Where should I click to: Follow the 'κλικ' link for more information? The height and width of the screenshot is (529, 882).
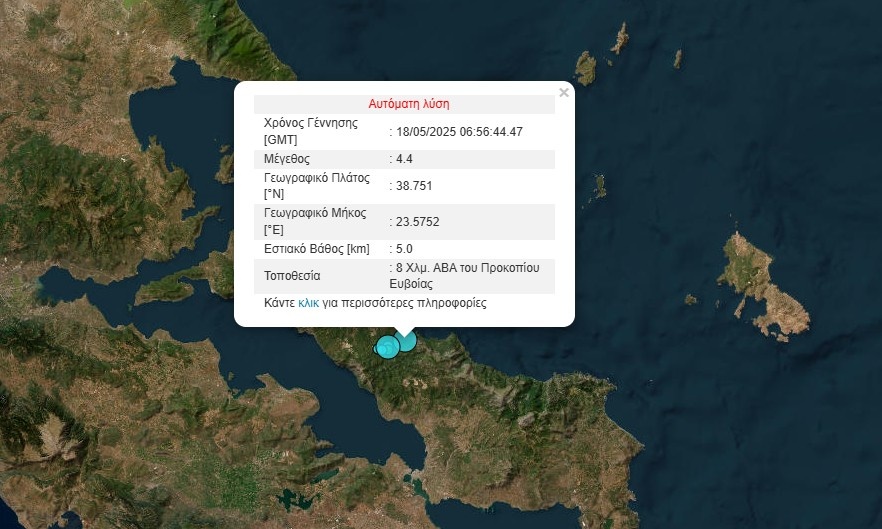tap(308, 303)
